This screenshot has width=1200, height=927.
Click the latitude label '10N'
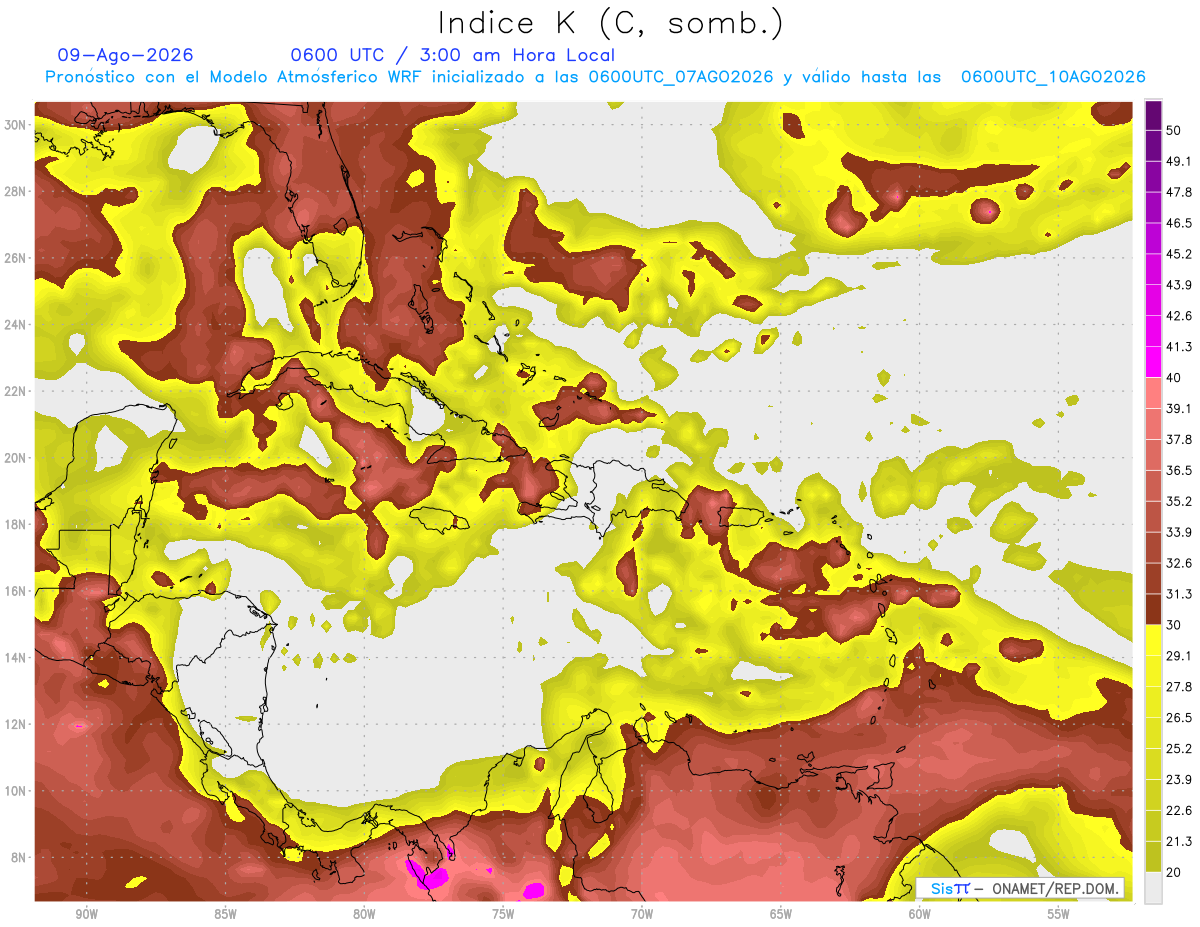coord(16,791)
